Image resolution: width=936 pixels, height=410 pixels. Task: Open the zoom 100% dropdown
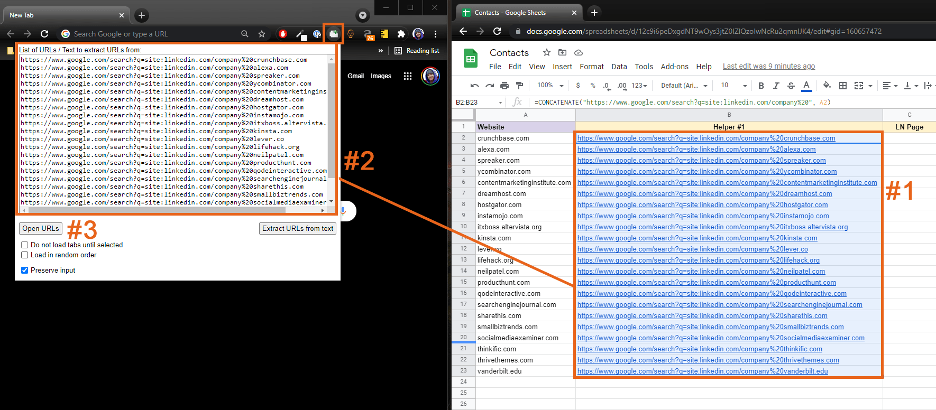click(x=549, y=86)
